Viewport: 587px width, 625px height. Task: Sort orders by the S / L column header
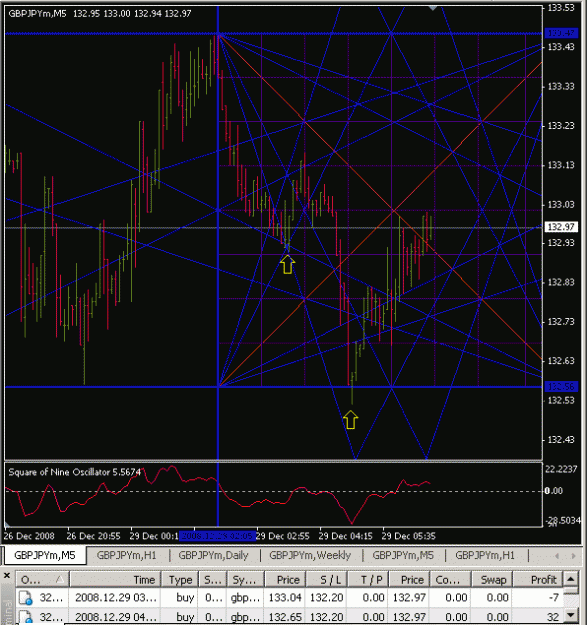pyautogui.click(x=327, y=580)
